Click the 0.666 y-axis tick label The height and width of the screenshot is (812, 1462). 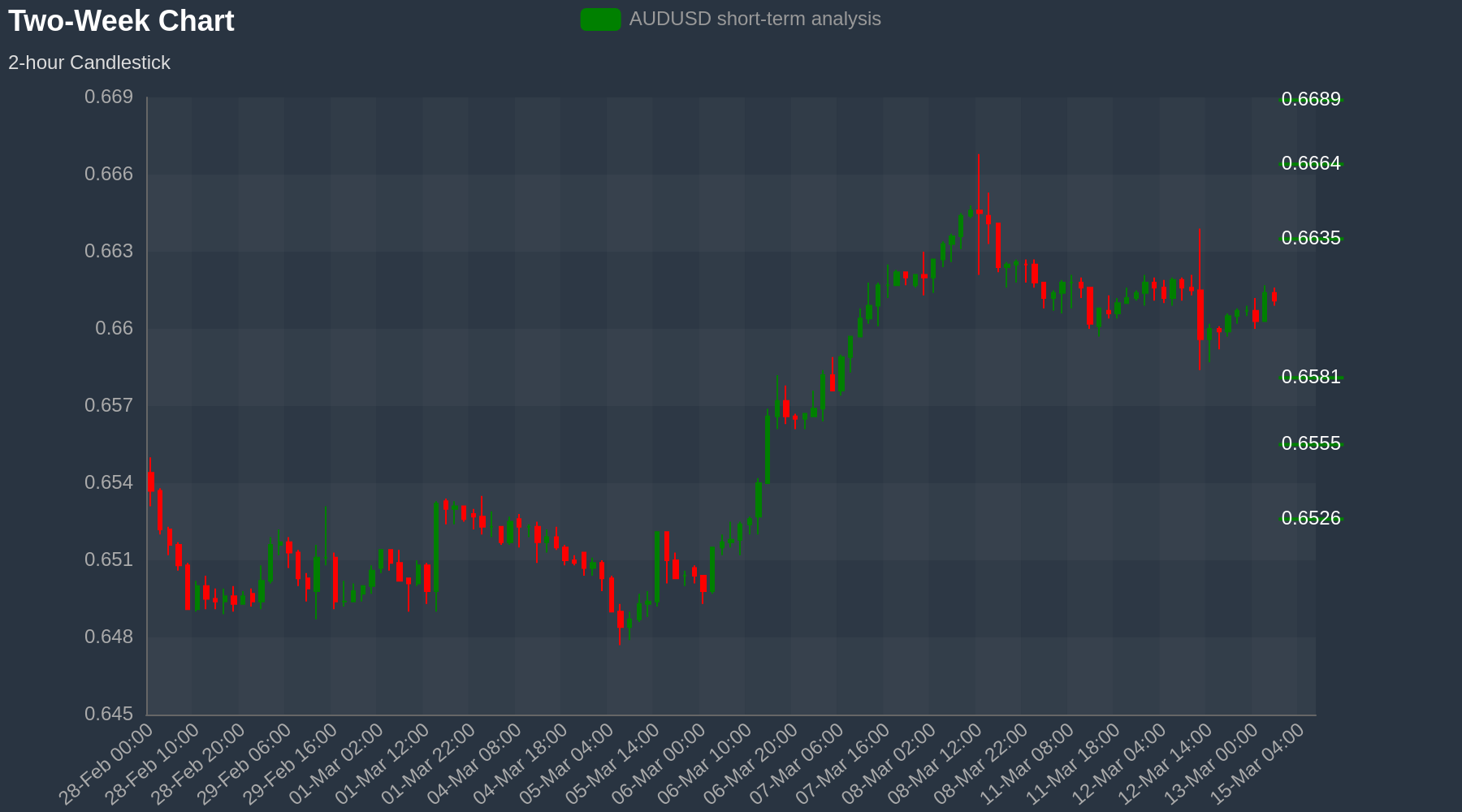109,175
